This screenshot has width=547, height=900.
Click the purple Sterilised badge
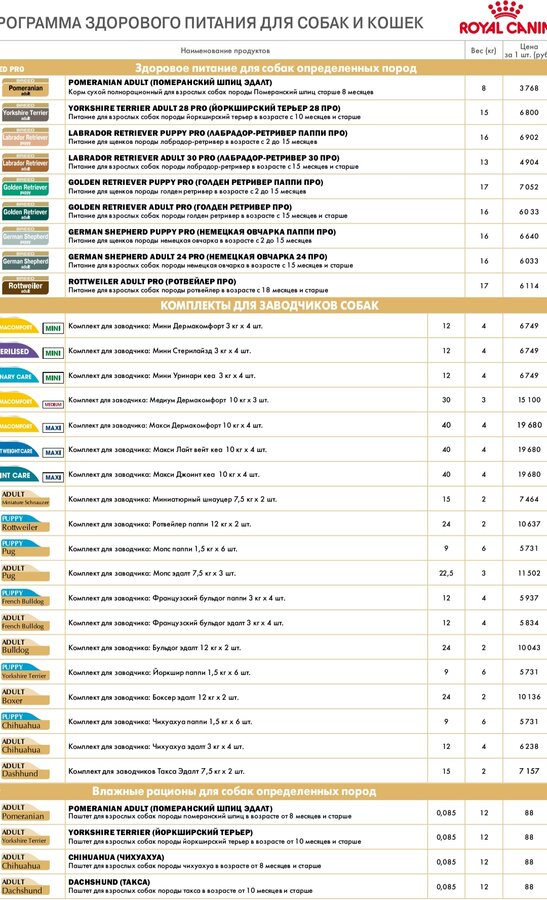coord(19,351)
